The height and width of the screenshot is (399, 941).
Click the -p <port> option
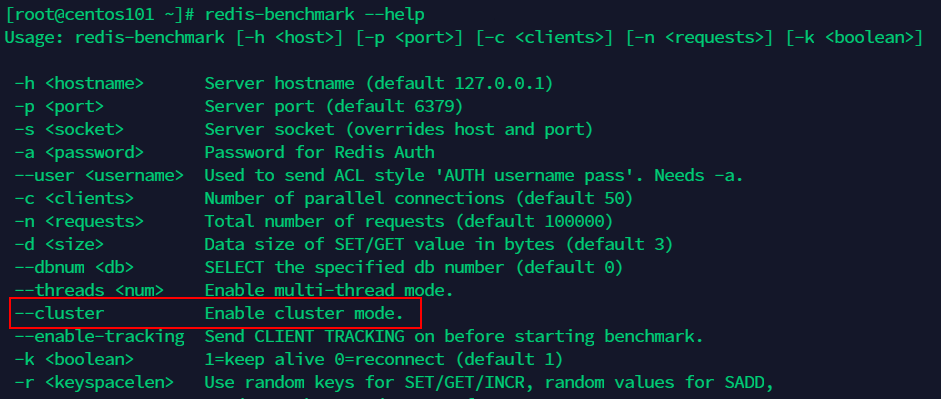click(59, 106)
